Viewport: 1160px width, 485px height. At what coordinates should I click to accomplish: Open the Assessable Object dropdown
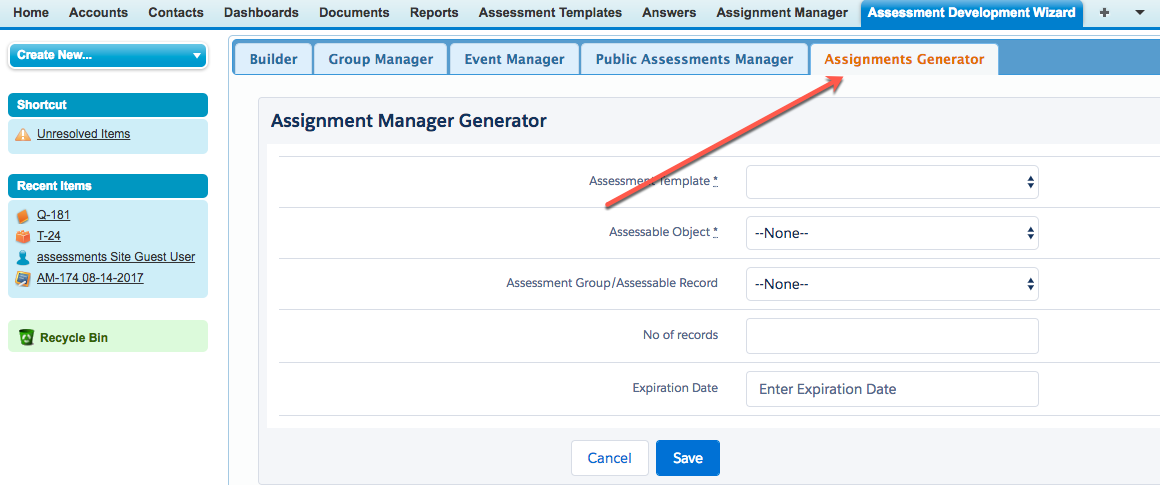click(x=892, y=233)
